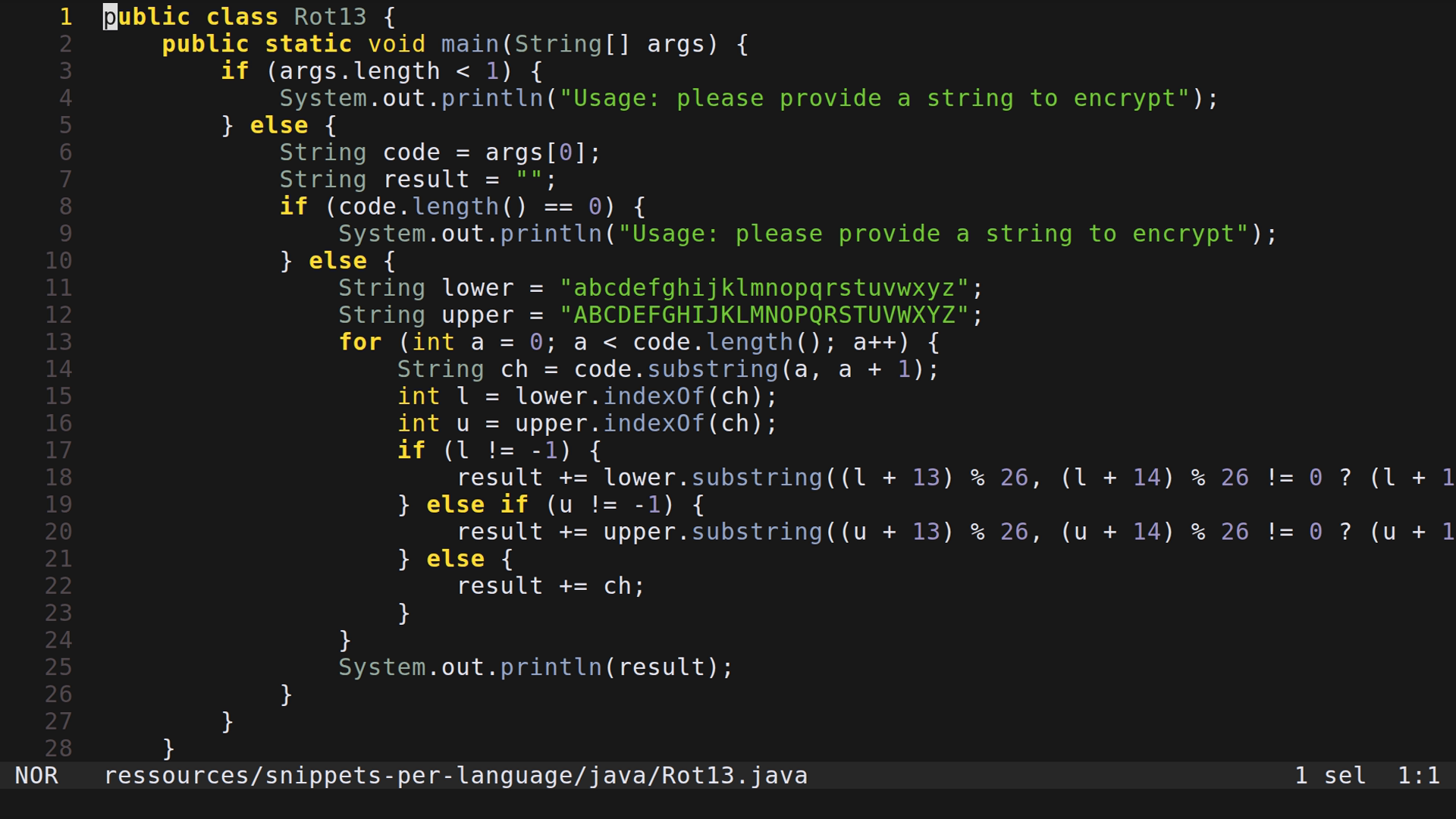Click line number 28 in the gutter
The height and width of the screenshot is (819, 1456).
(57, 748)
